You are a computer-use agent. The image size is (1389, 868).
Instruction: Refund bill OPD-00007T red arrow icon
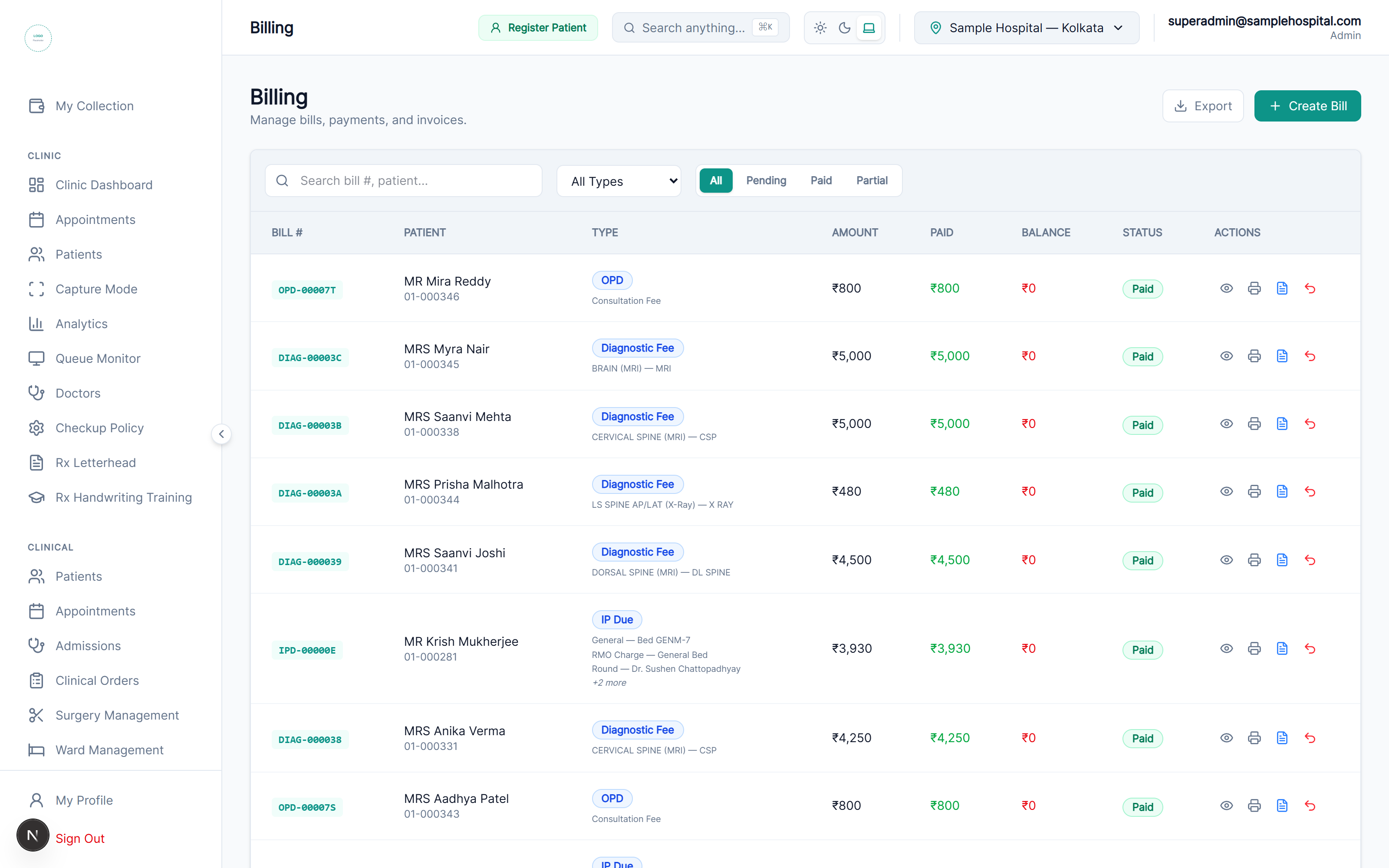(x=1310, y=288)
